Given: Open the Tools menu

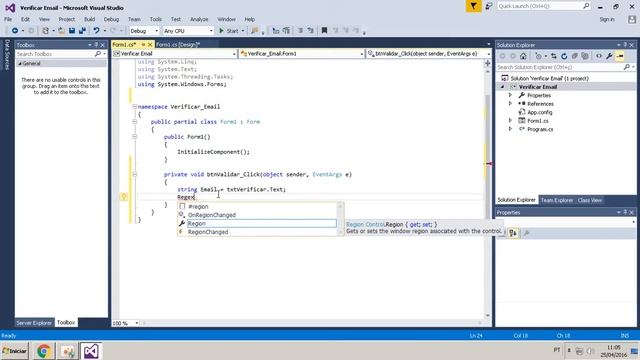Looking at the screenshot, I should coord(156,19).
